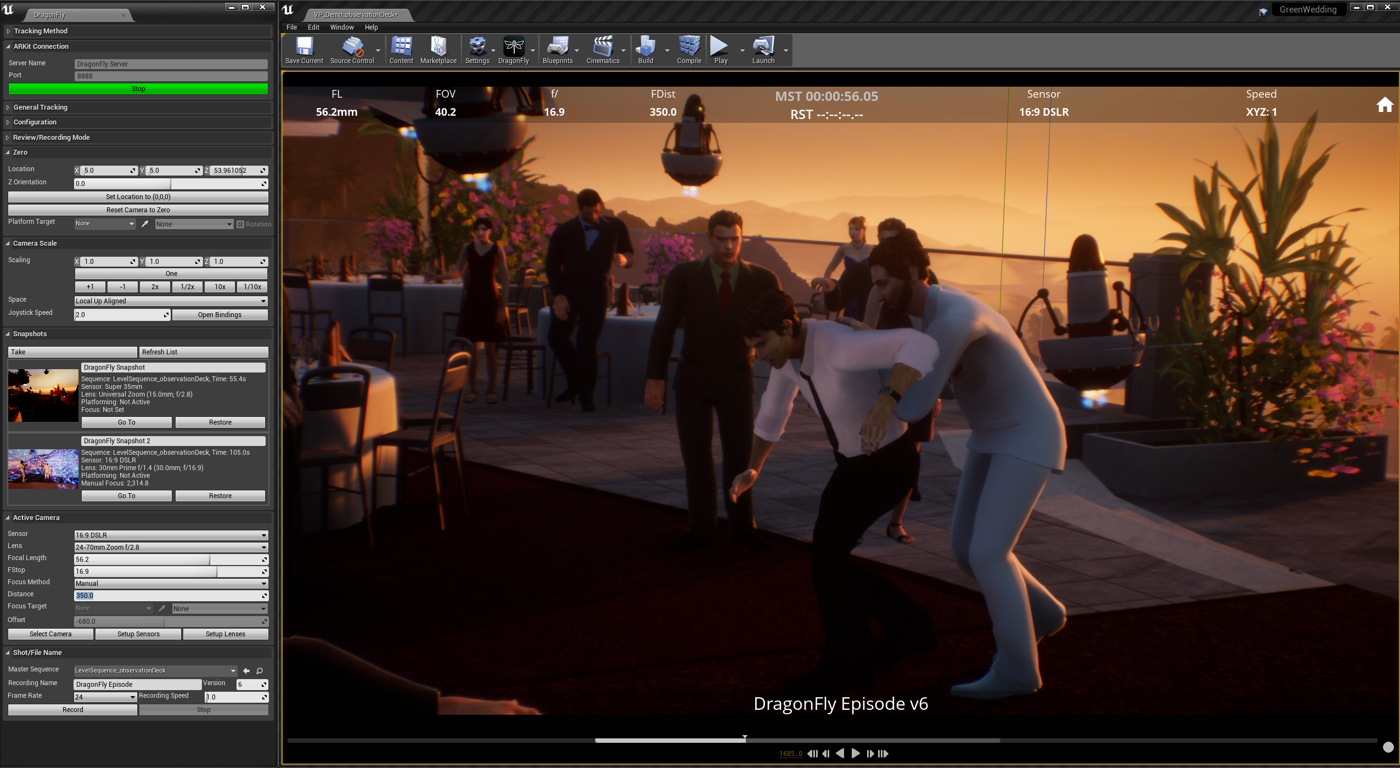Click Save Current in the toolbar
Image resolution: width=1400 pixels, height=768 pixels.
pos(304,50)
